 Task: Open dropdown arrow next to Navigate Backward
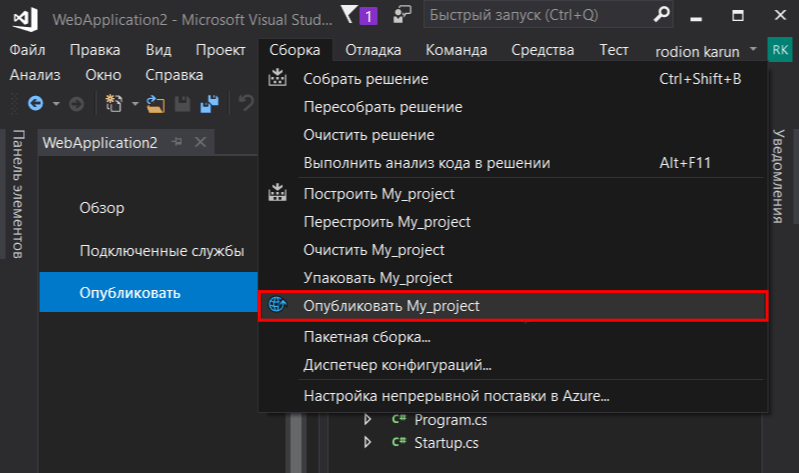(x=56, y=104)
